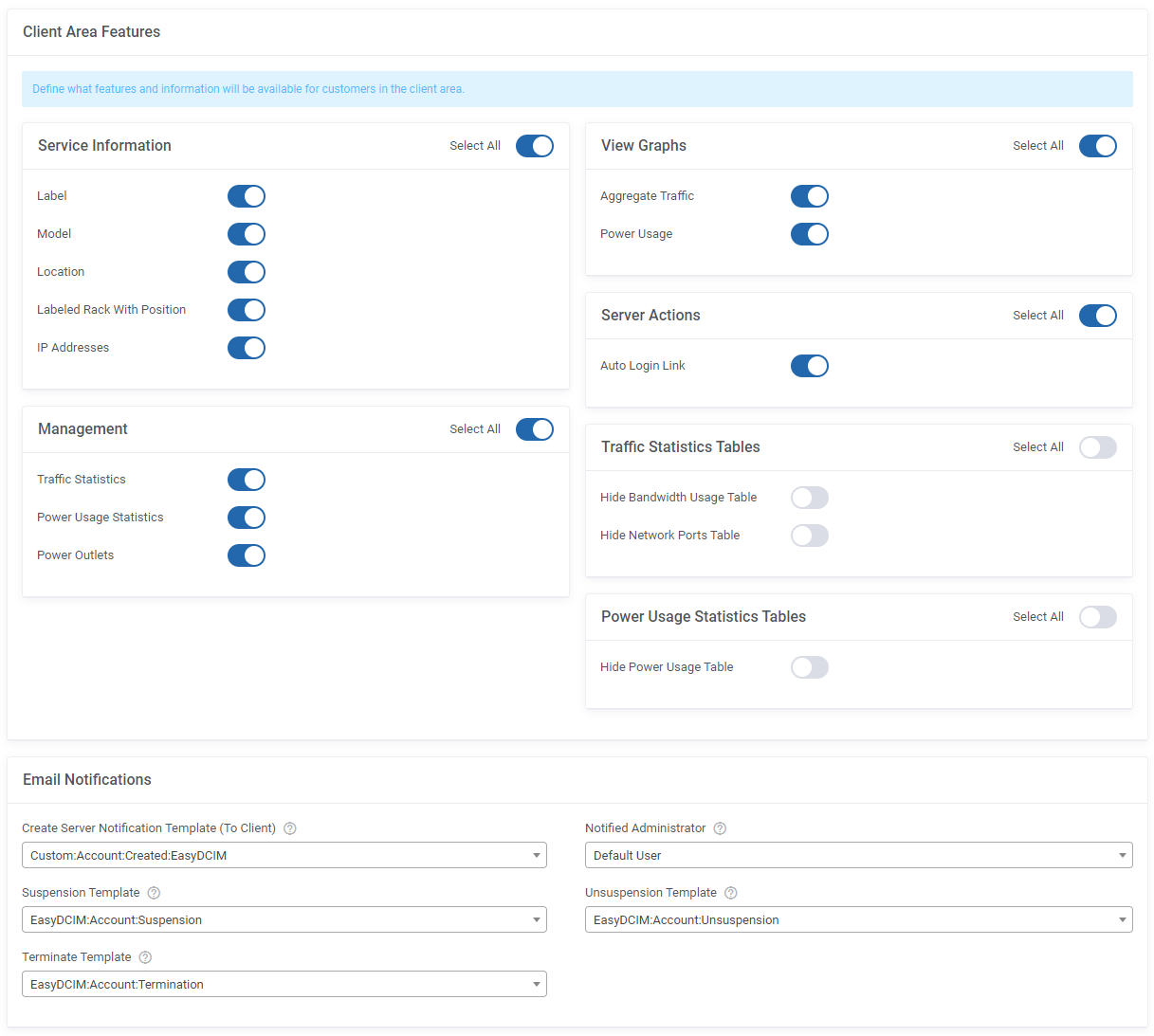Enable Hide Bandwidth Usage Table

point(810,498)
